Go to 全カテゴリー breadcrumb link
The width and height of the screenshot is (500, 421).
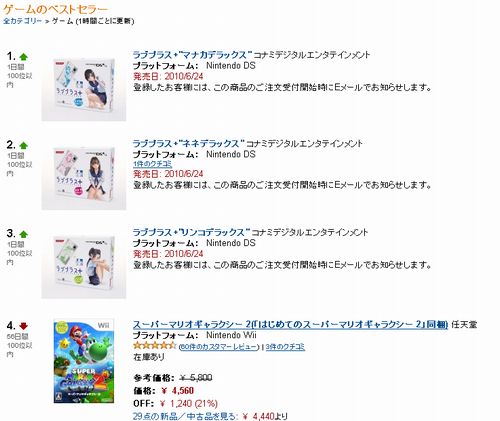tap(23, 21)
